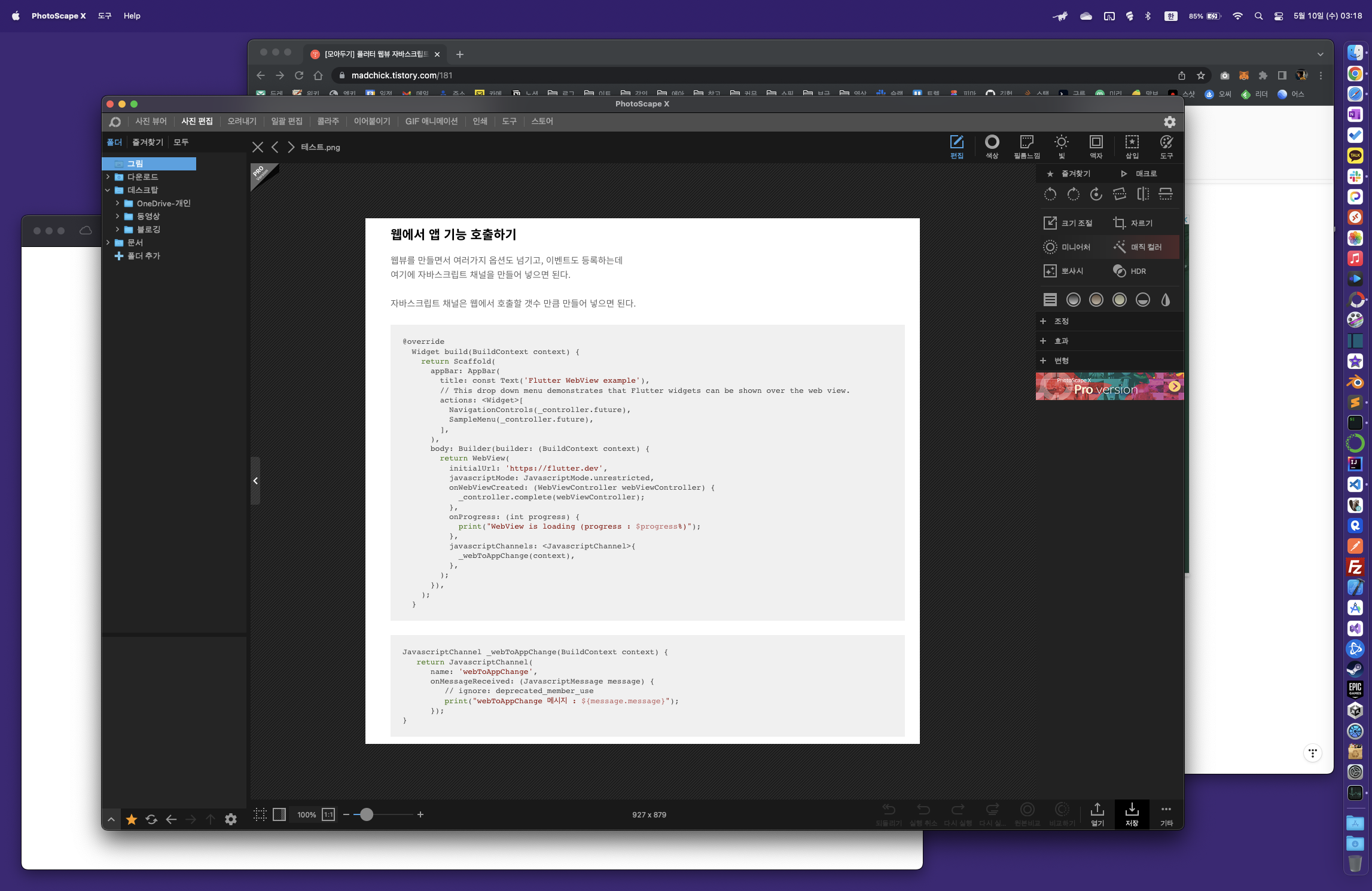Switch to 콜라주 tab
Viewport: 1372px width, 891px height.
coord(328,121)
